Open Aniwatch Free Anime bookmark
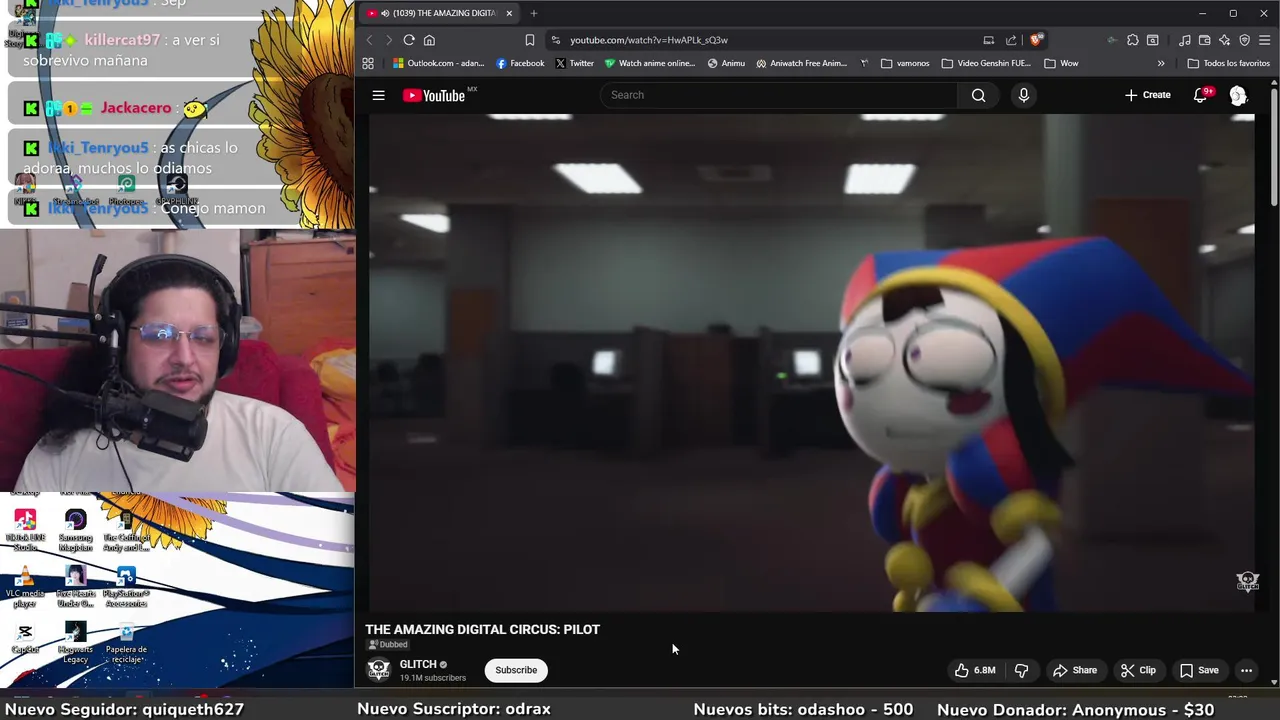 click(802, 63)
